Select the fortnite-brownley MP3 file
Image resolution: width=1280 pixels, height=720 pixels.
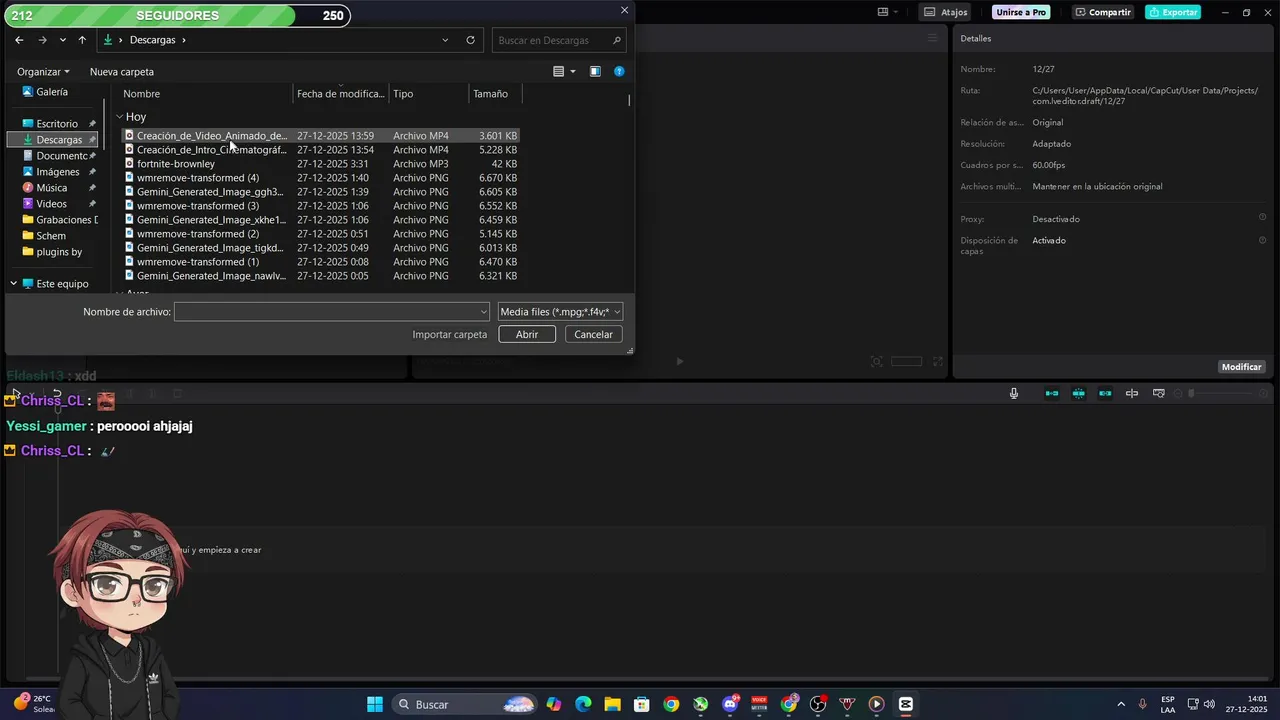coord(321,164)
